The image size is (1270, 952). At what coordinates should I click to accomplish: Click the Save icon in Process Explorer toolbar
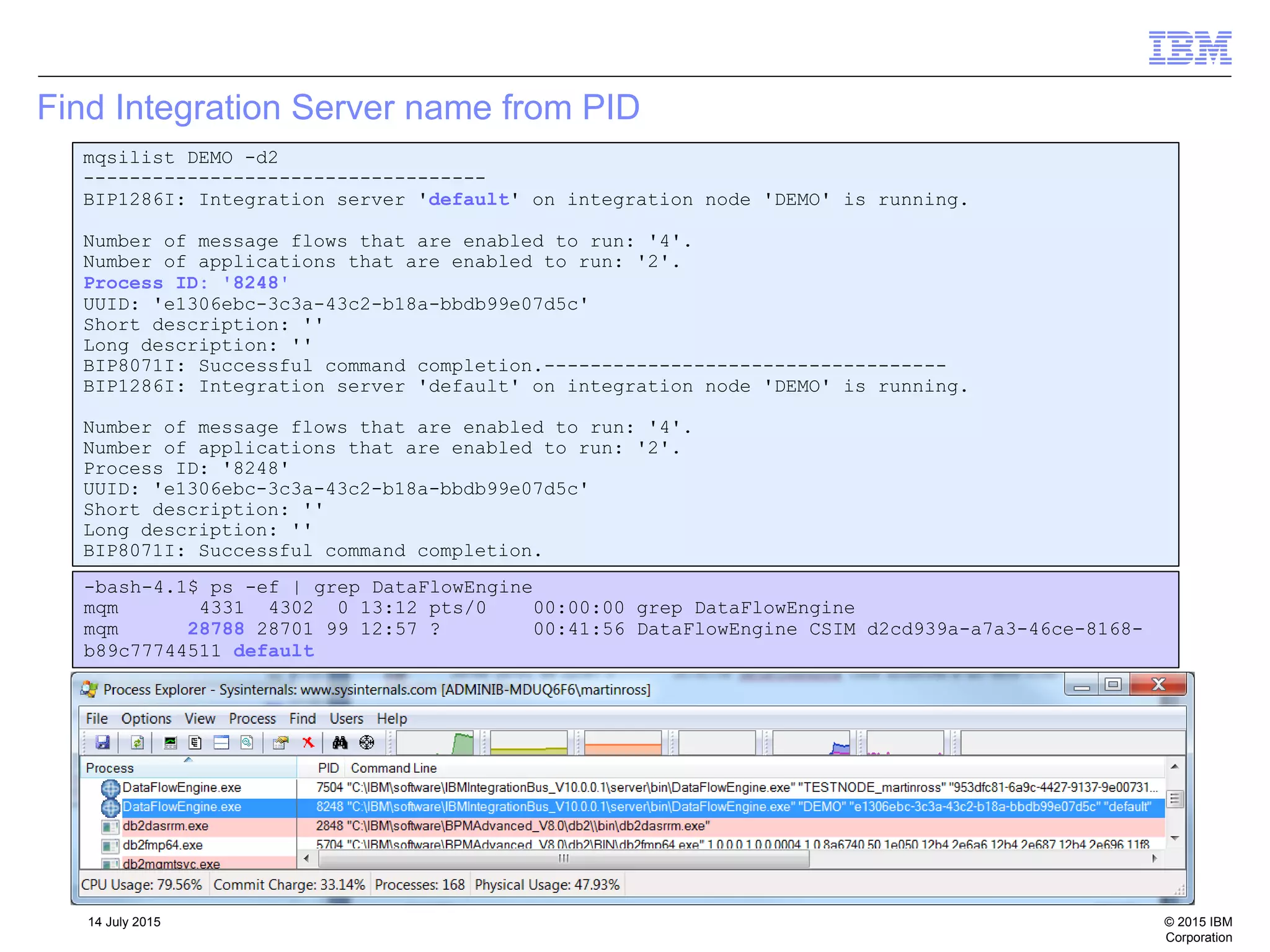click(x=102, y=742)
